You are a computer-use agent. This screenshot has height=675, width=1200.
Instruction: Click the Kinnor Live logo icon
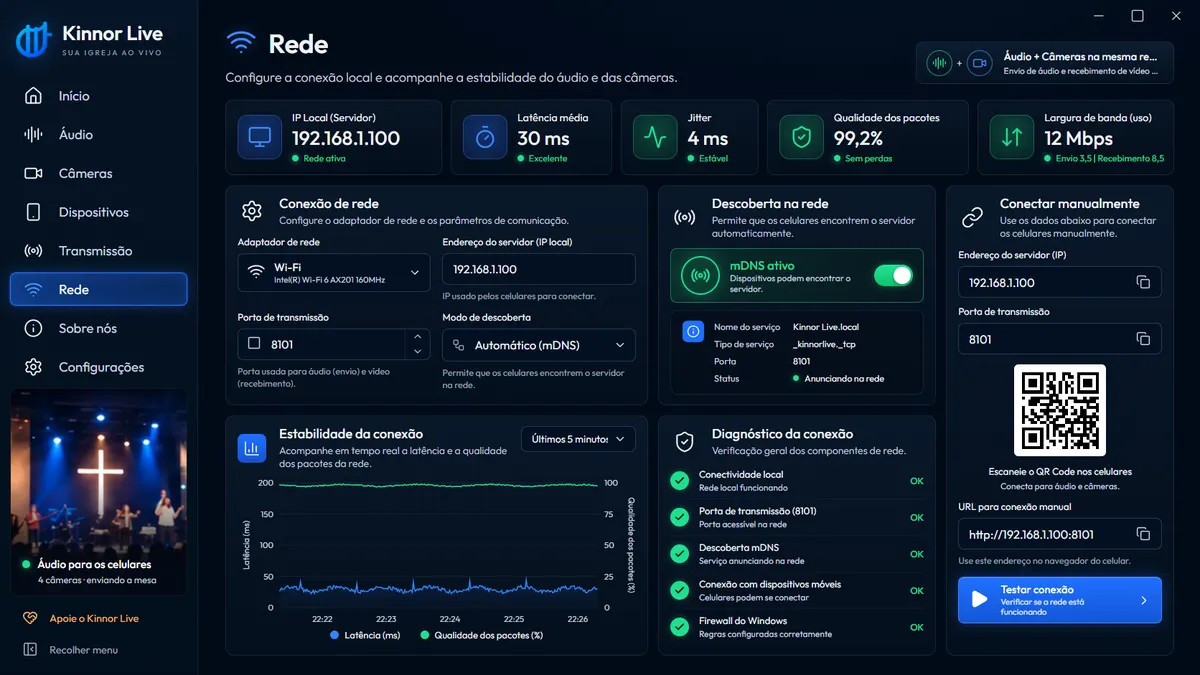click(33, 41)
